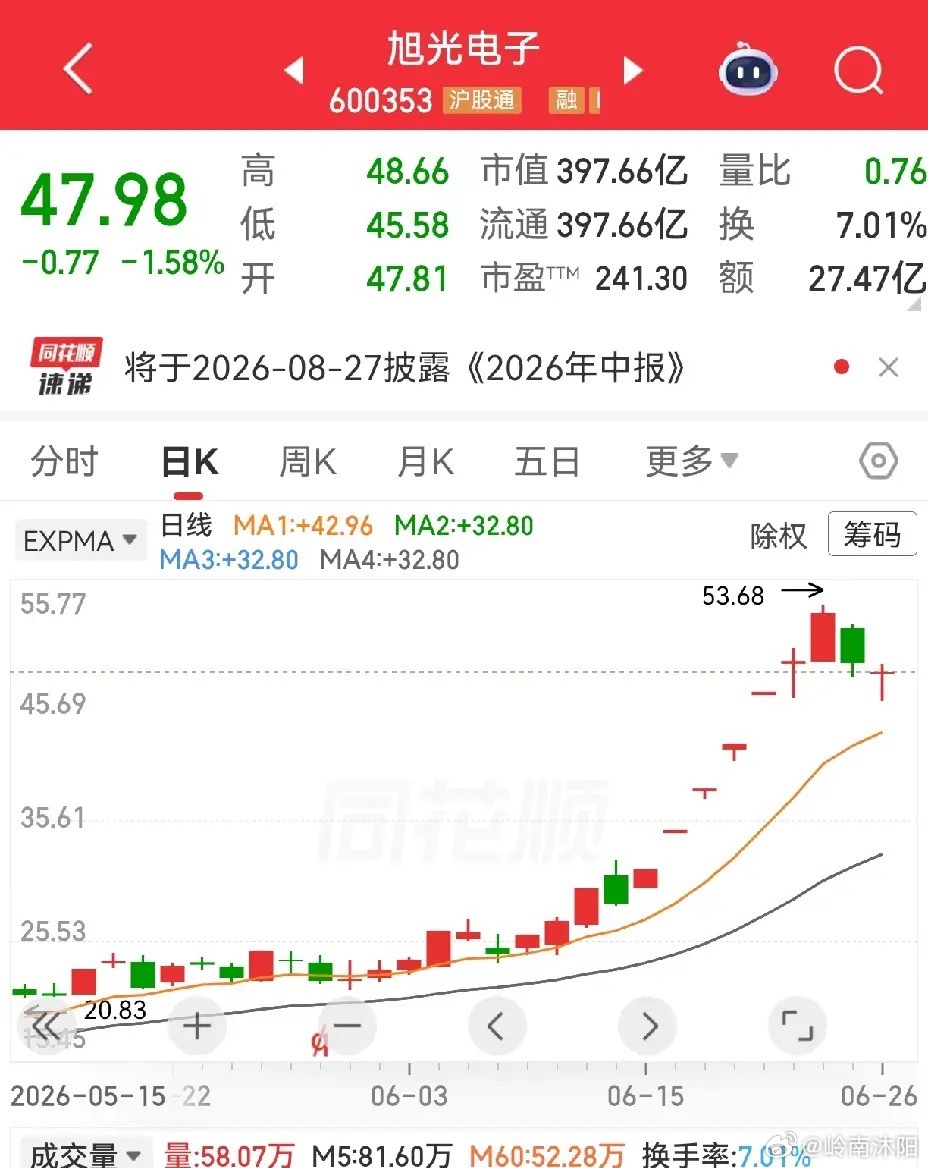Tap the open price 47.81
The height and width of the screenshot is (1168, 928).
point(407,279)
